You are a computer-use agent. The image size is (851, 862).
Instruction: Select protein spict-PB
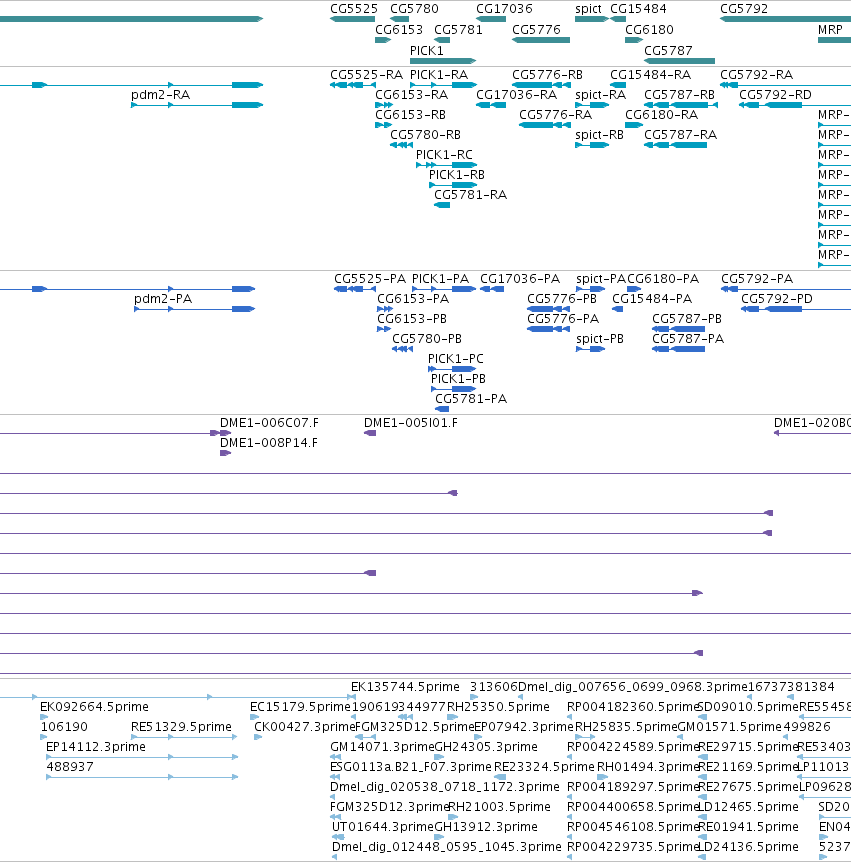600,339
